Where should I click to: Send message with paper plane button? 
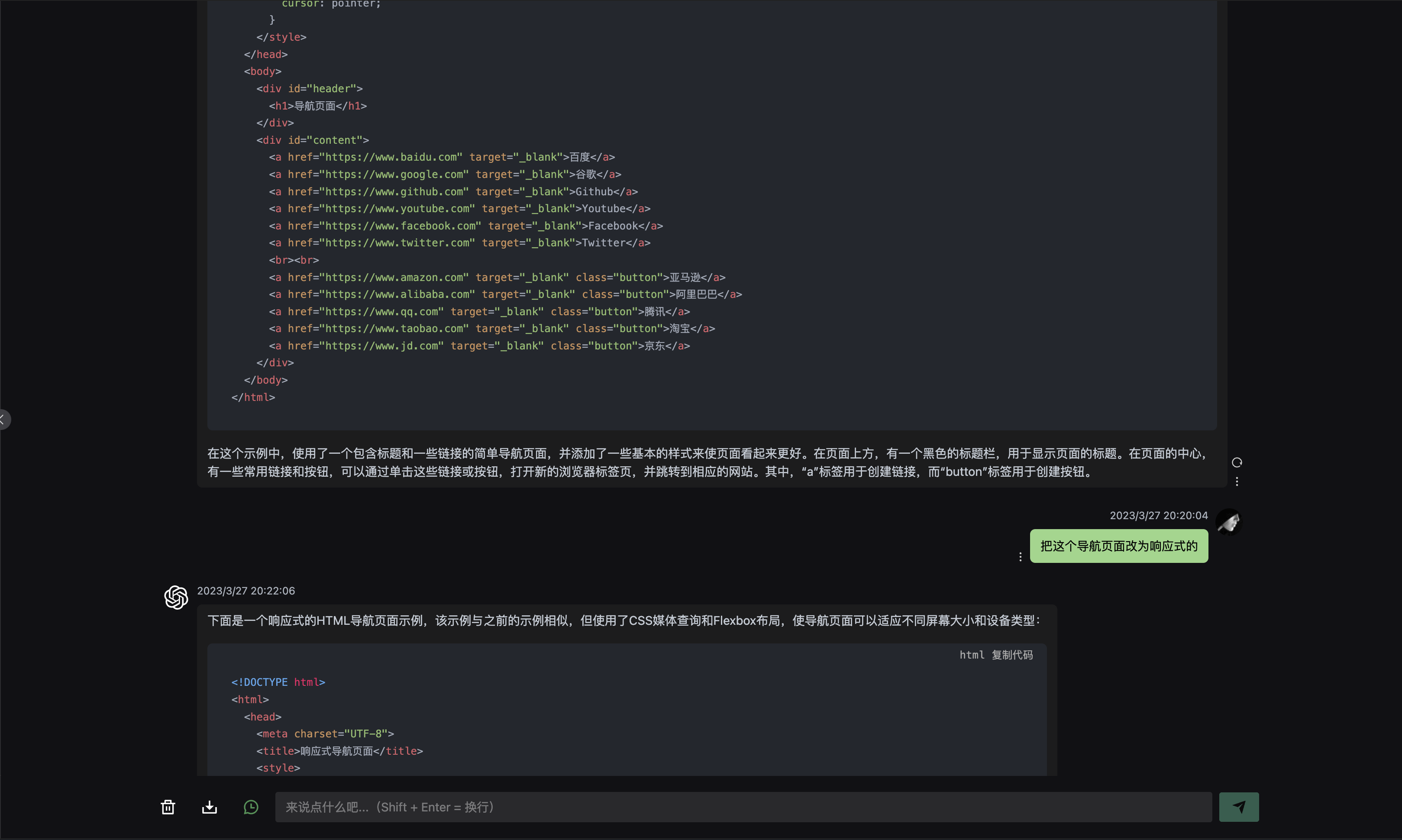[x=1239, y=807]
